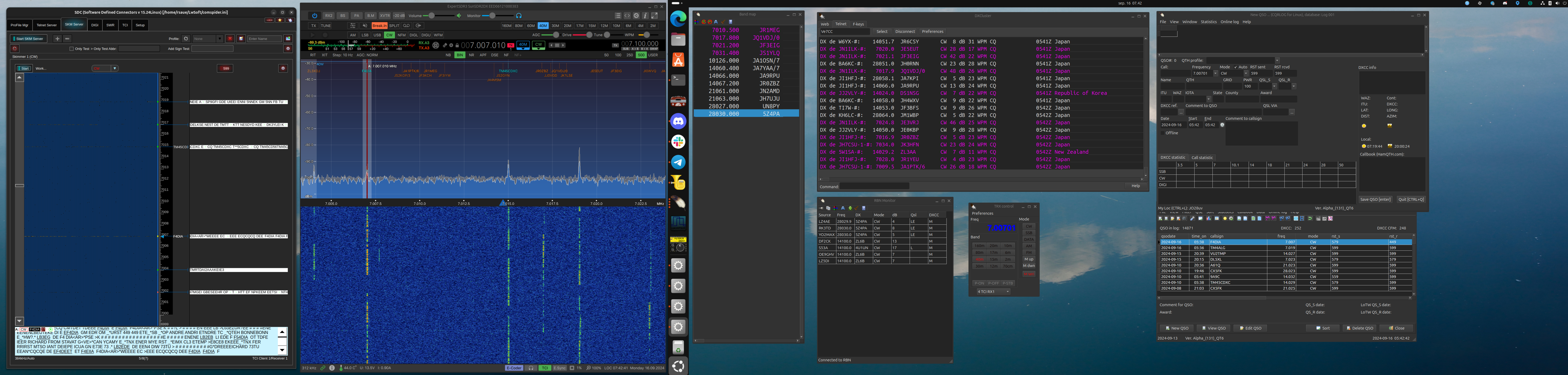Click SDC add skimmer plus icon
1568x375 pixels.
click(x=57, y=38)
